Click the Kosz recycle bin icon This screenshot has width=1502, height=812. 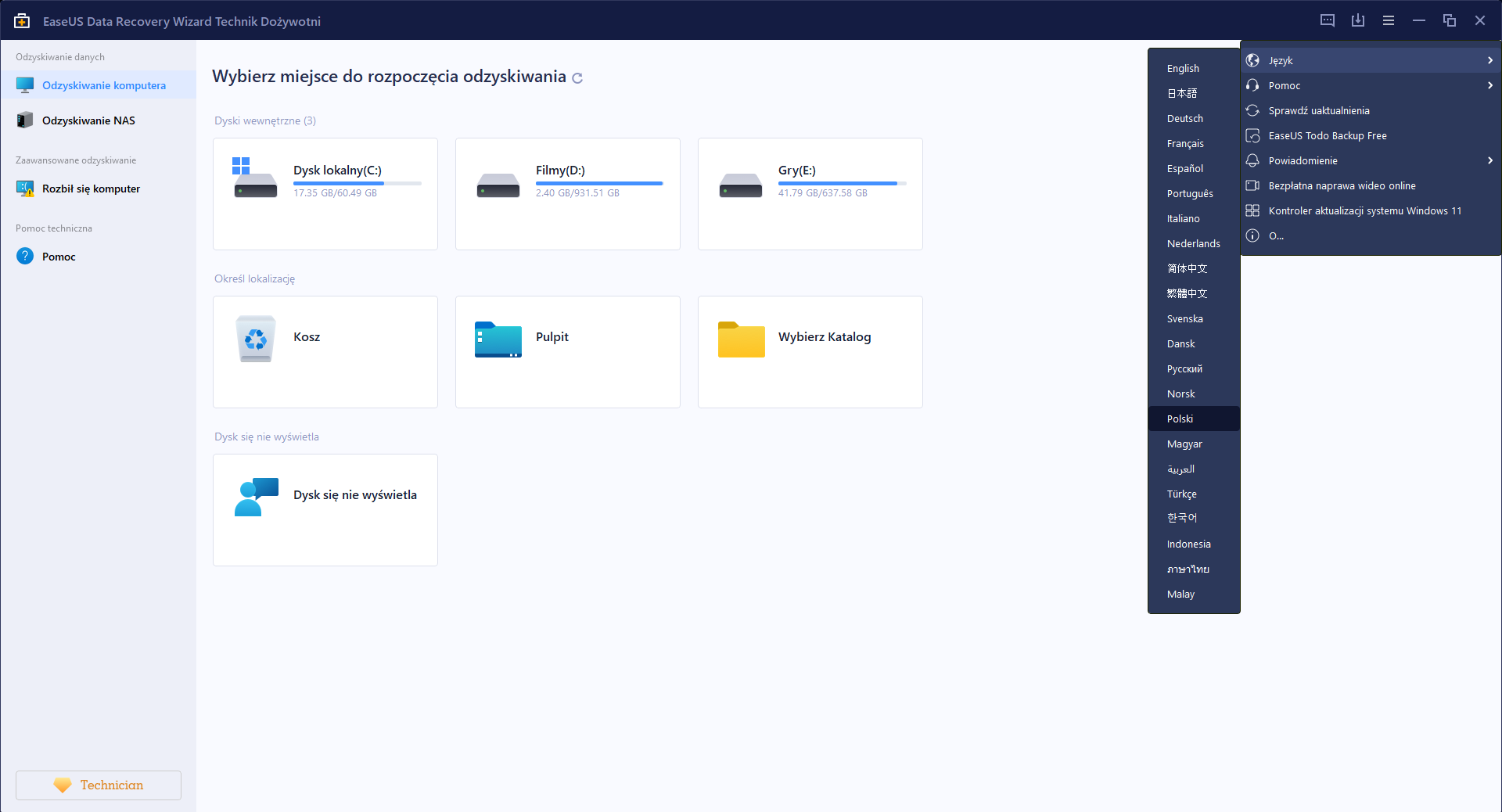click(256, 339)
